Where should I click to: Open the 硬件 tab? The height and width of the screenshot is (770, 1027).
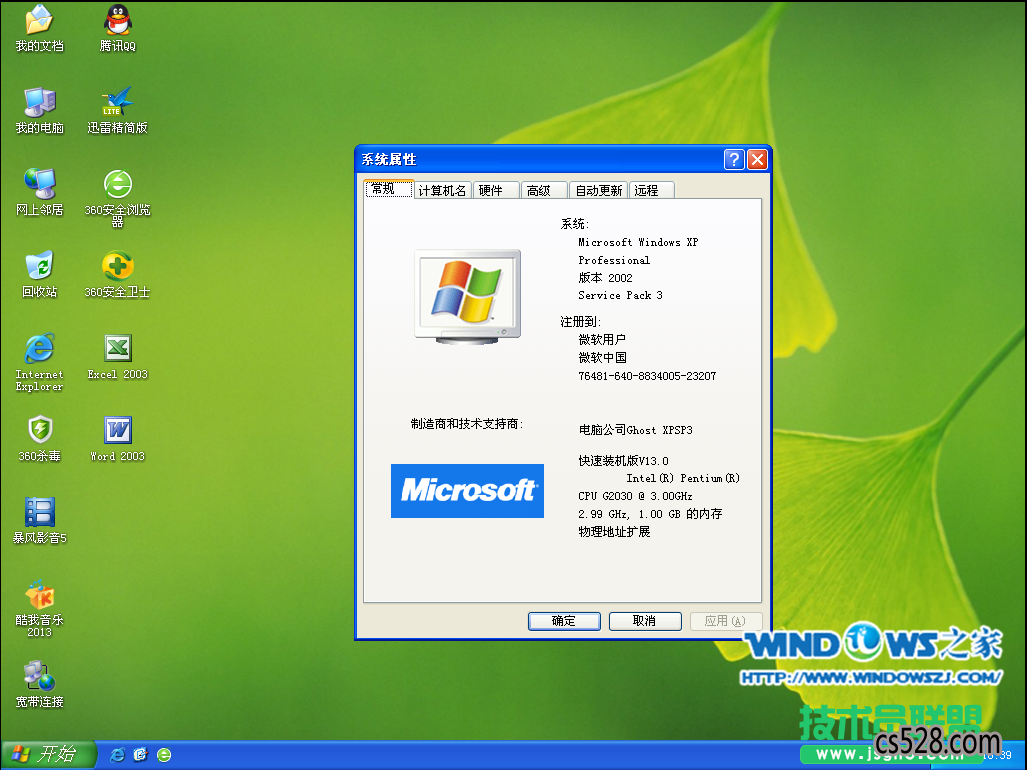pyautogui.click(x=495, y=190)
